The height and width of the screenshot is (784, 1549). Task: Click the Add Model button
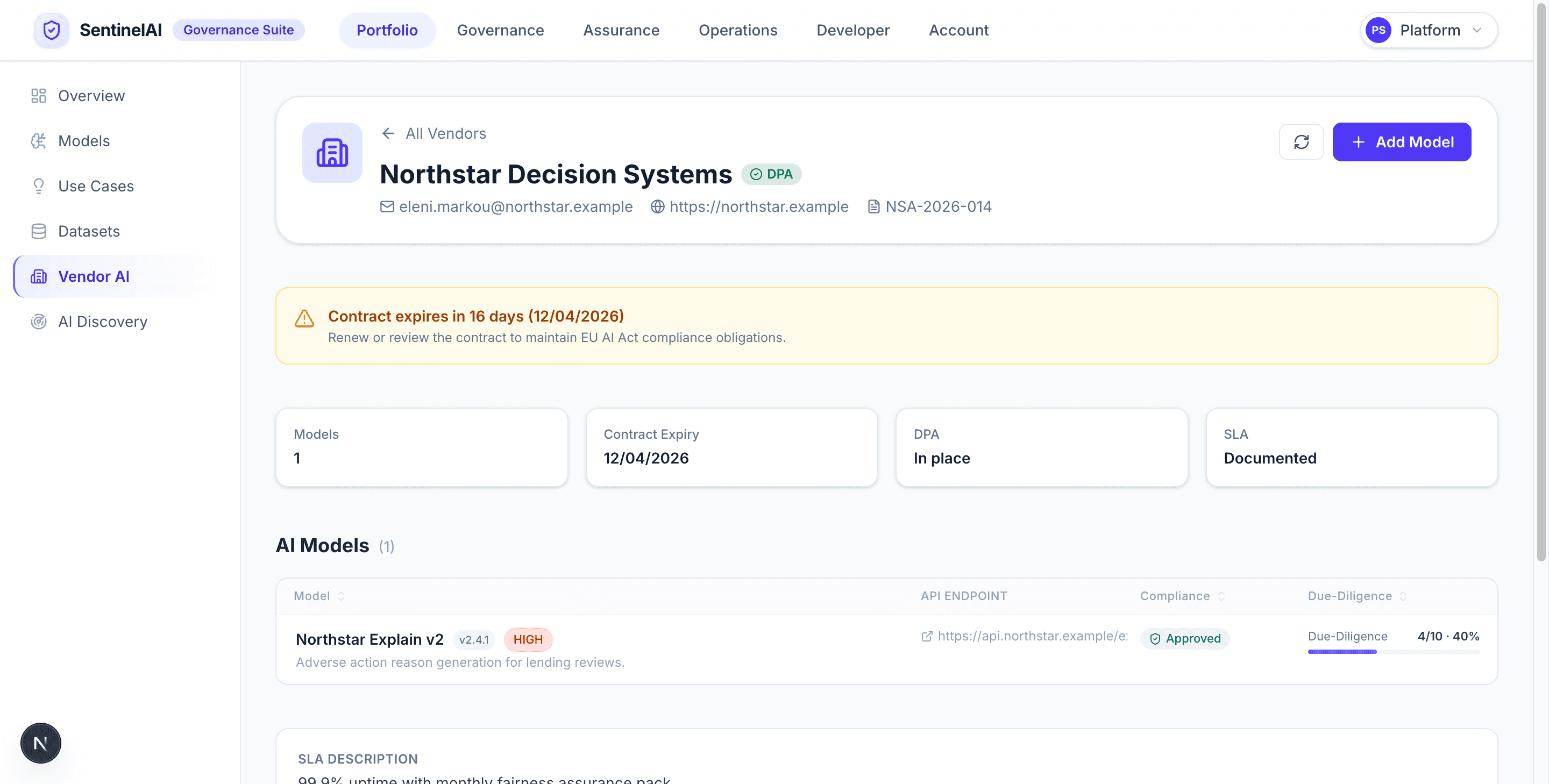[x=1402, y=142]
